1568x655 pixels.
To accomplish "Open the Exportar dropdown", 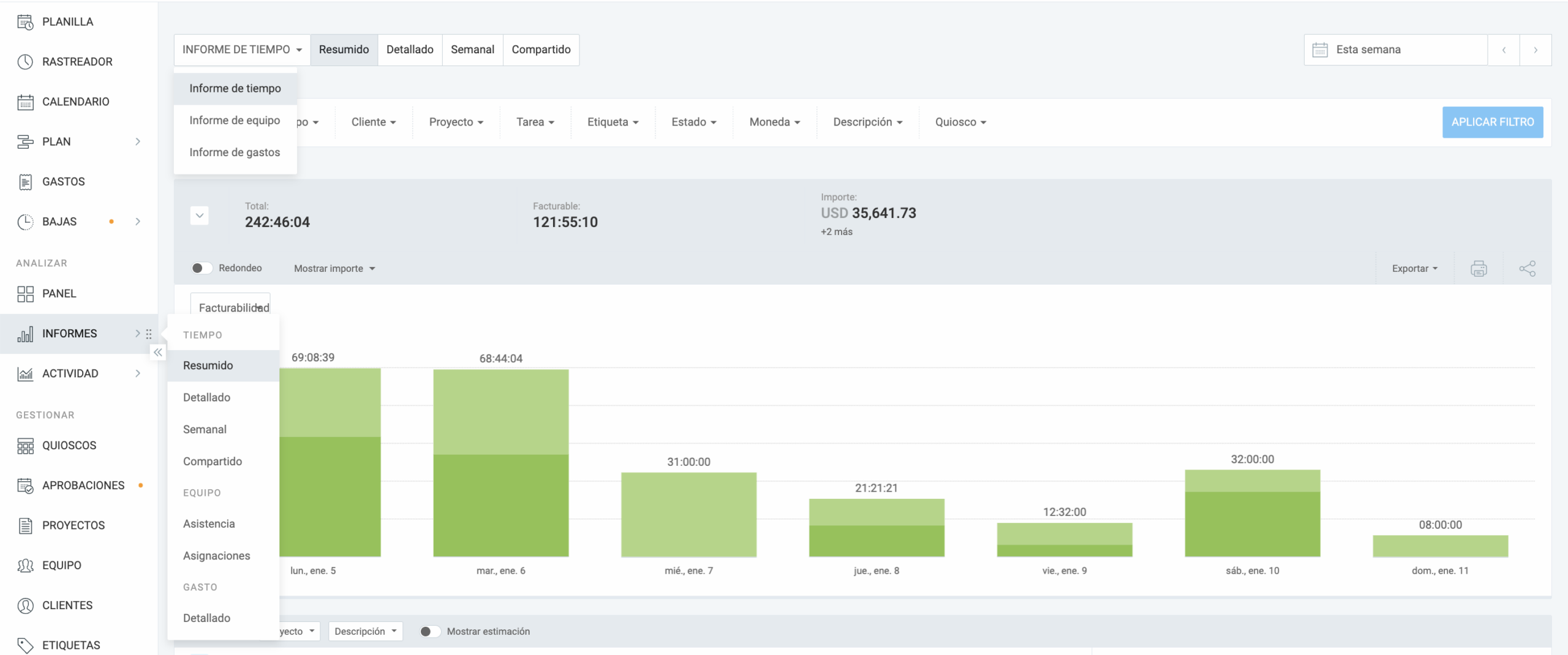I will (1414, 268).
